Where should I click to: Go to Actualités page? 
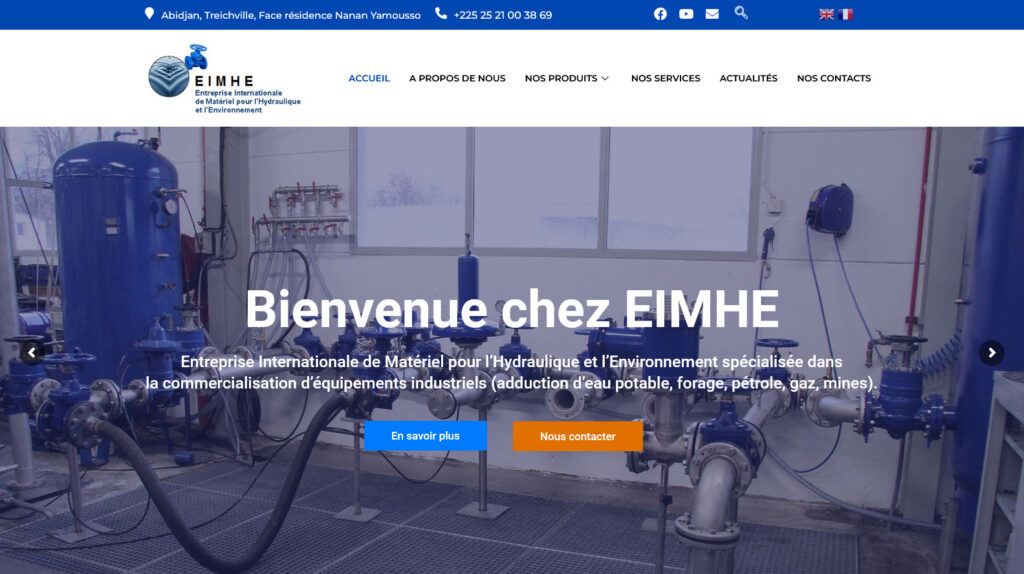748,78
